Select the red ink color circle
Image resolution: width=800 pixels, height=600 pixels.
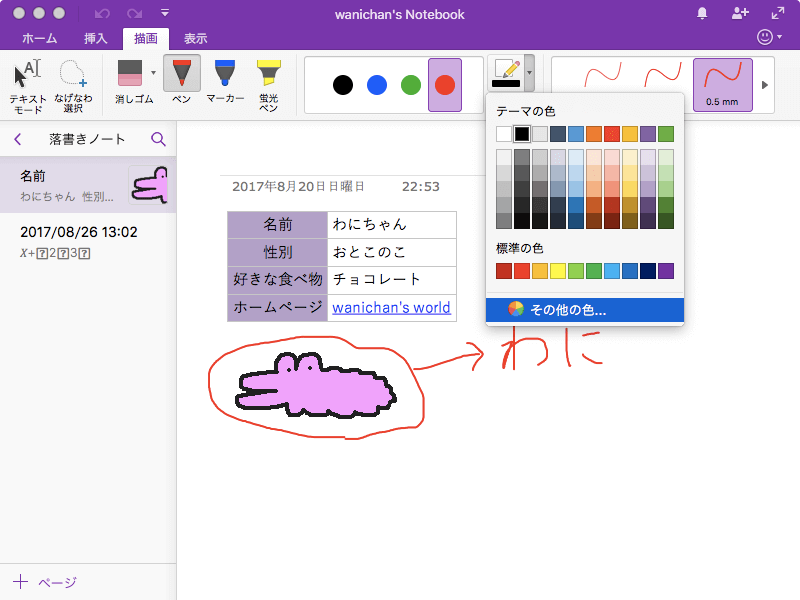(x=445, y=85)
